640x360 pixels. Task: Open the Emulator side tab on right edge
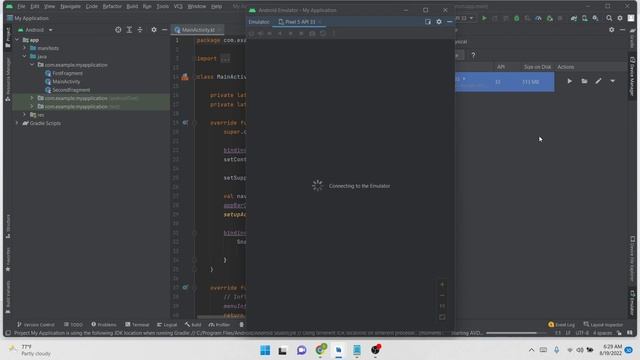click(632, 303)
